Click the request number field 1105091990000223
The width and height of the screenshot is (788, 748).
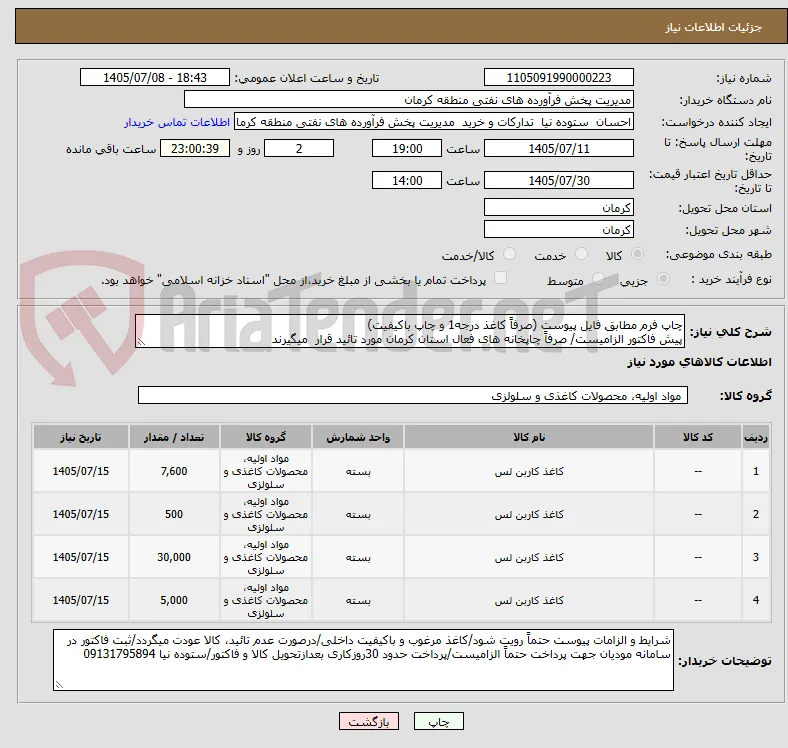(558, 77)
